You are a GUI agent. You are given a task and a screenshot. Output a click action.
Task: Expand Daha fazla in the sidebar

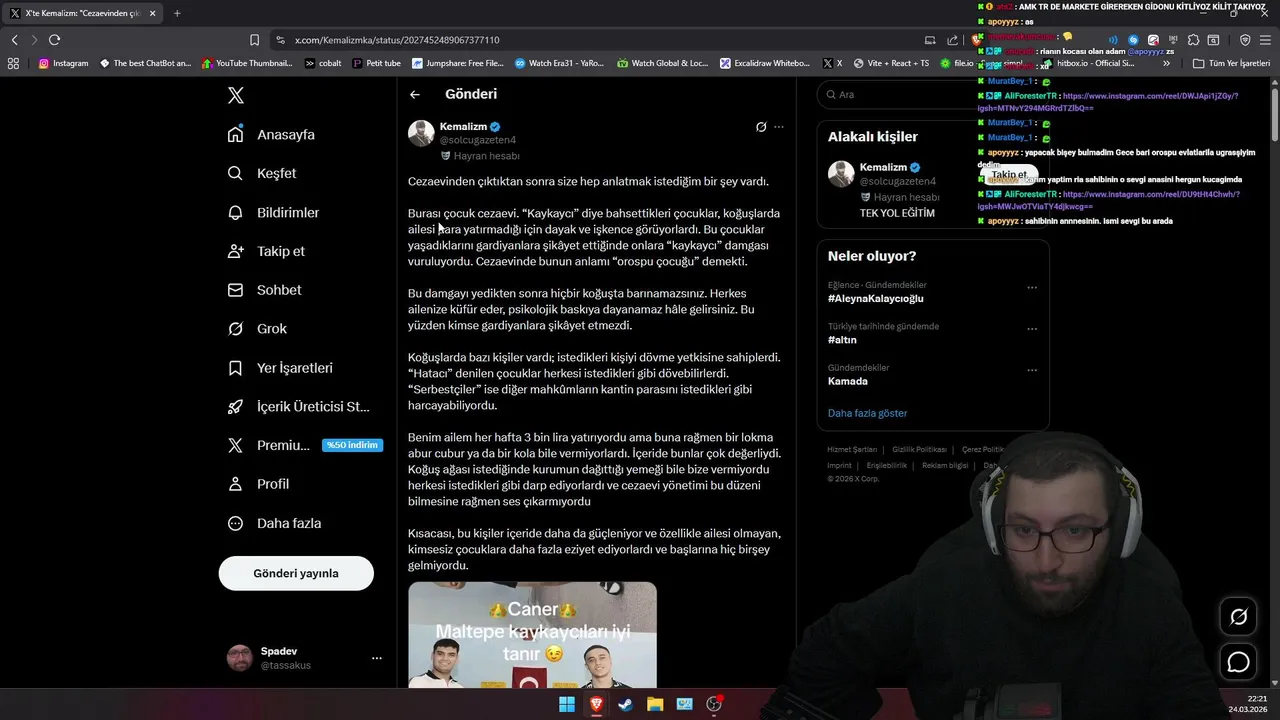(275, 523)
